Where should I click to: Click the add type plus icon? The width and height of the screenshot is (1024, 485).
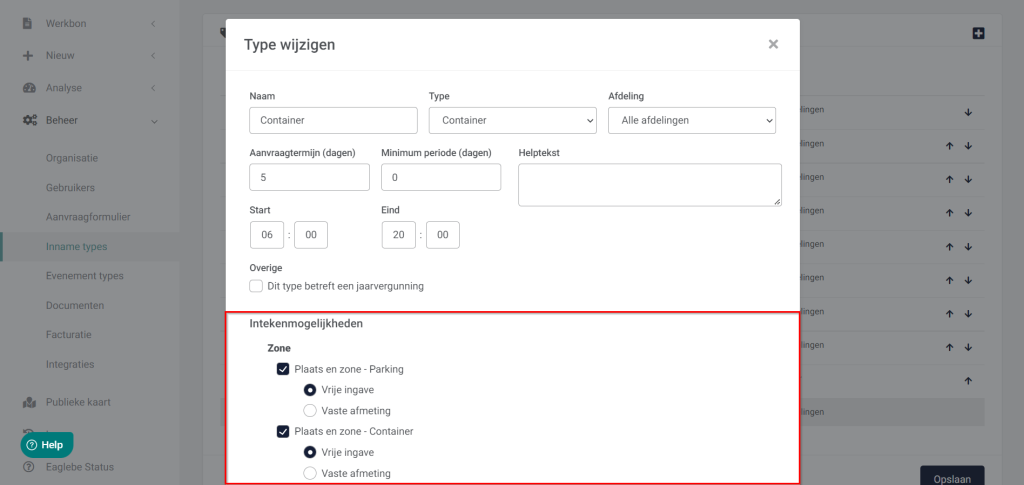point(978,33)
